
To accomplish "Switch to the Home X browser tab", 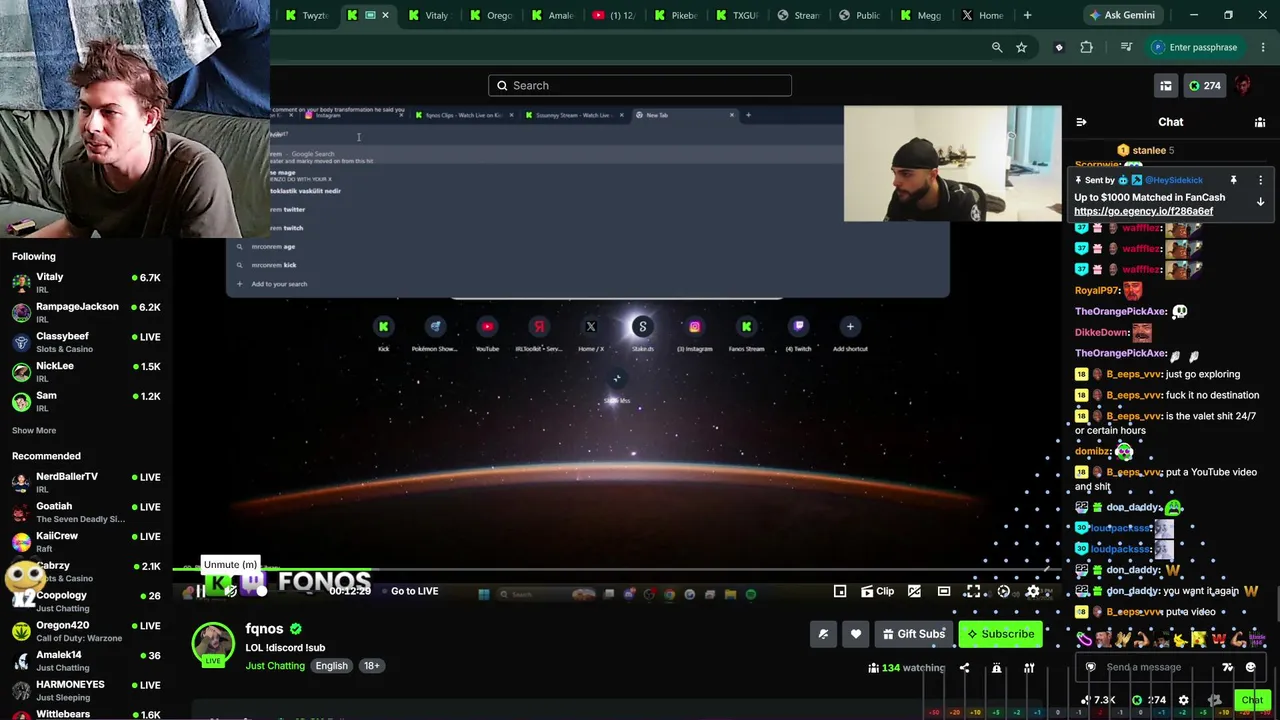I will 982,15.
